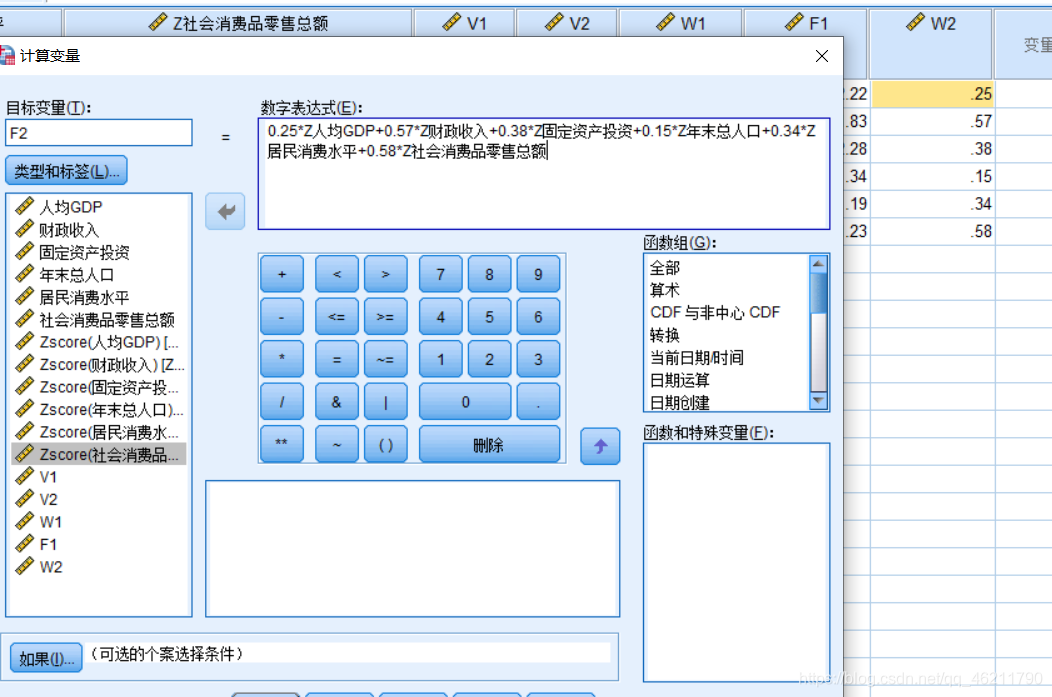Choose 转换 in function group list
The width and height of the screenshot is (1052, 697).
(665, 335)
